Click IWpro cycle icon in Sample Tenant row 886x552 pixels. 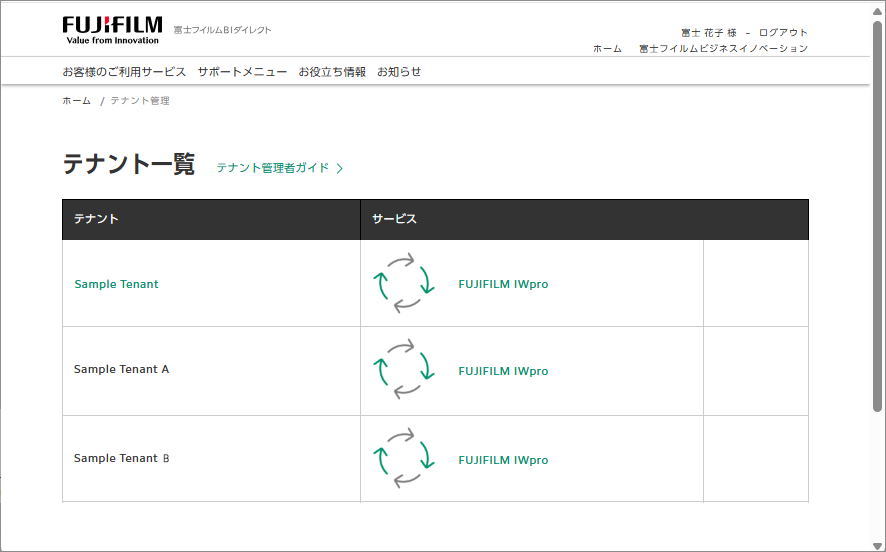[404, 284]
